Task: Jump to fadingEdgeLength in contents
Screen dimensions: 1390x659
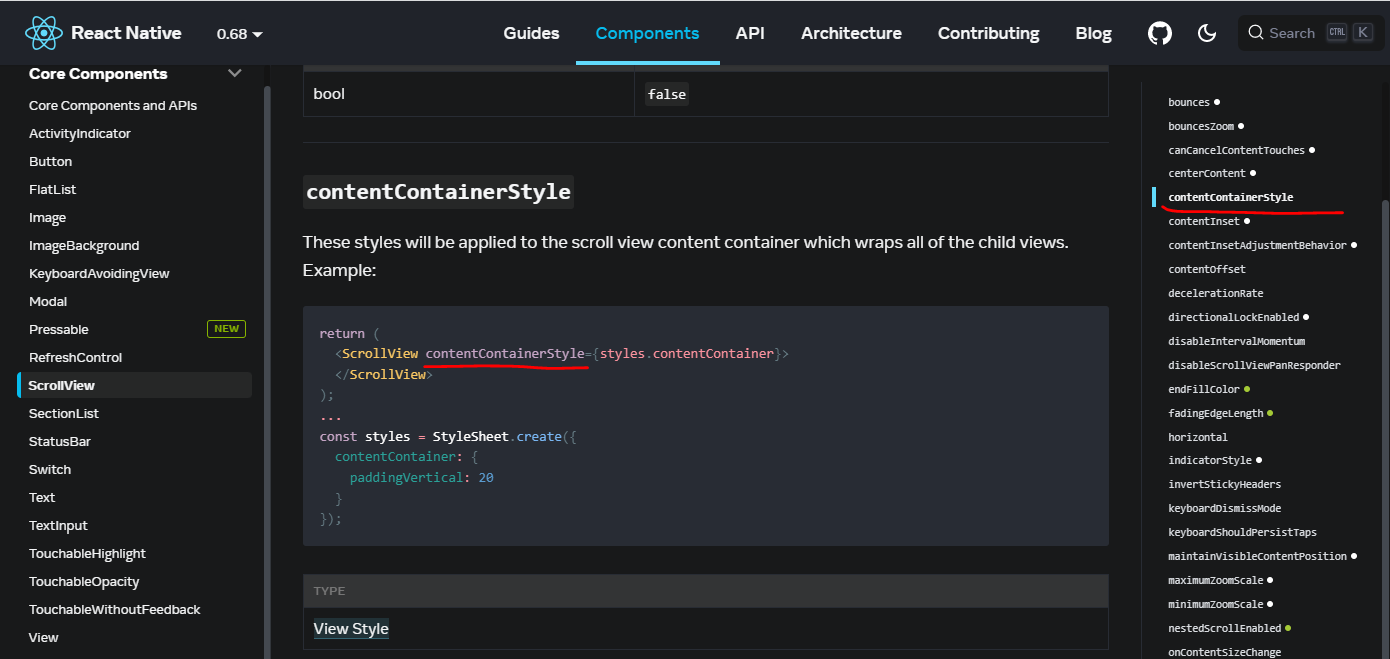Action: 1216,413
